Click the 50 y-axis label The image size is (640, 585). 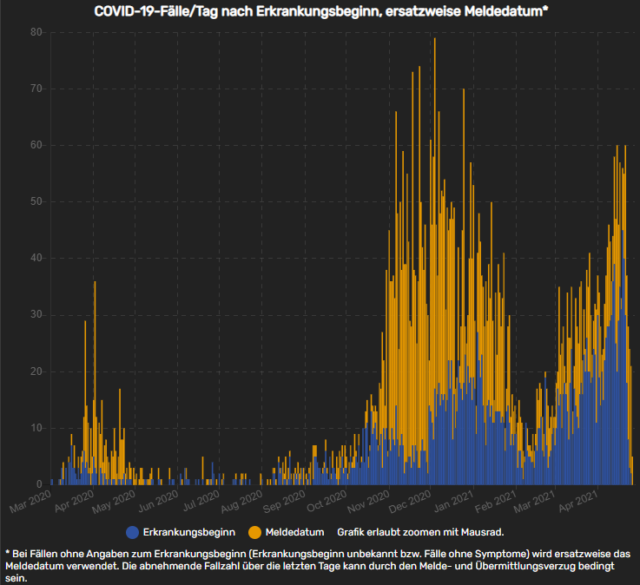pos(36,201)
